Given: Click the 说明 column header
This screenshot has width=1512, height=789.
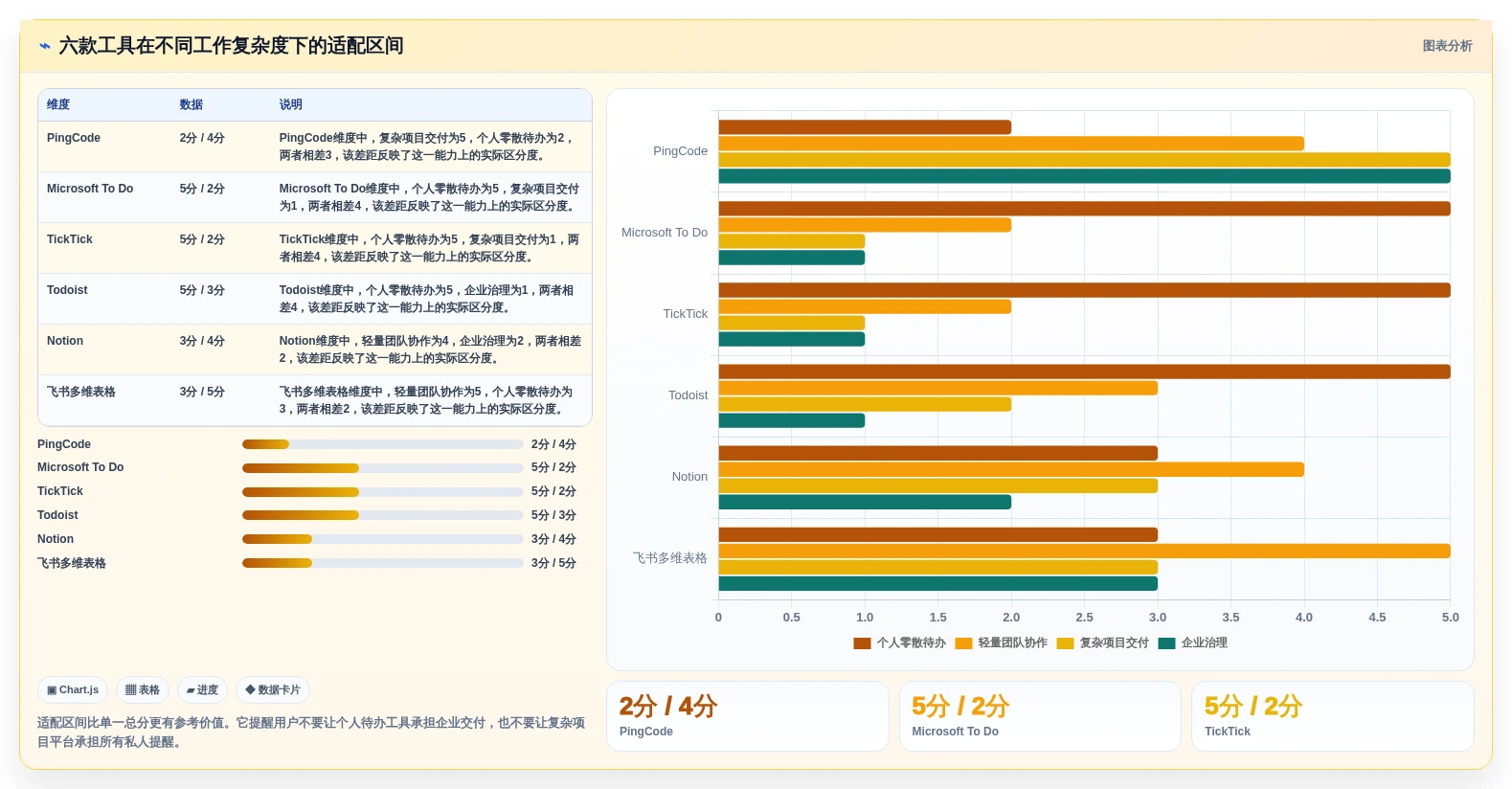Looking at the screenshot, I should pyautogui.click(x=291, y=104).
